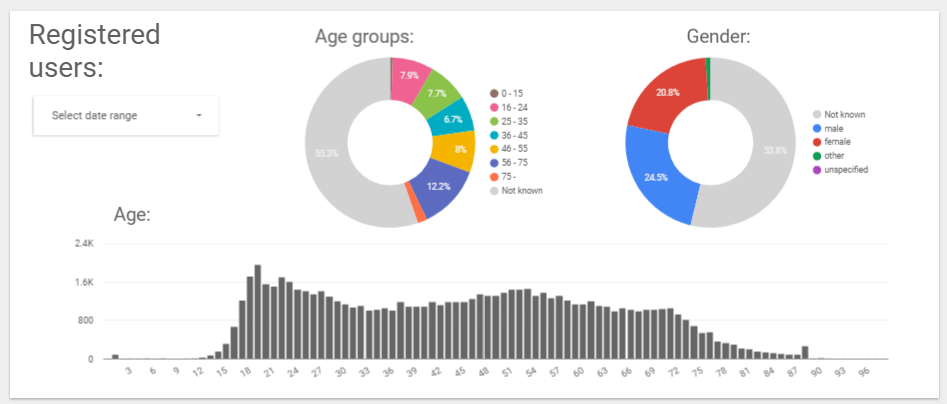
Task: Click the '72' x-axis age label
Action: click(675, 371)
